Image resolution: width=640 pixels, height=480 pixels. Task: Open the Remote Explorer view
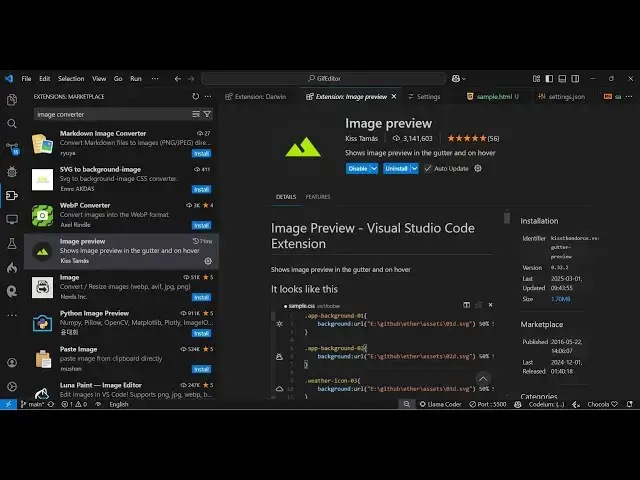(x=12, y=220)
